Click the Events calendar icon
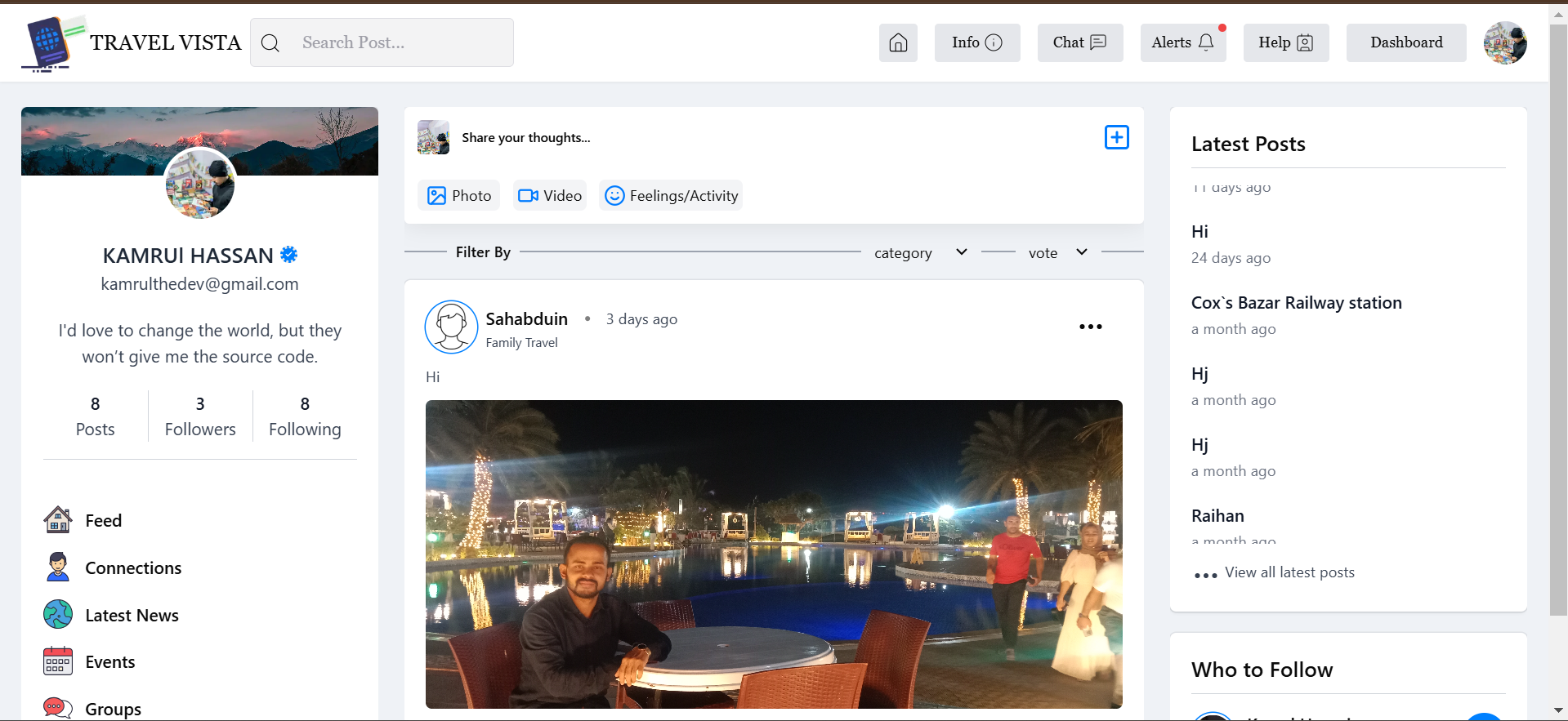Image resolution: width=1568 pixels, height=721 pixels. click(x=58, y=661)
